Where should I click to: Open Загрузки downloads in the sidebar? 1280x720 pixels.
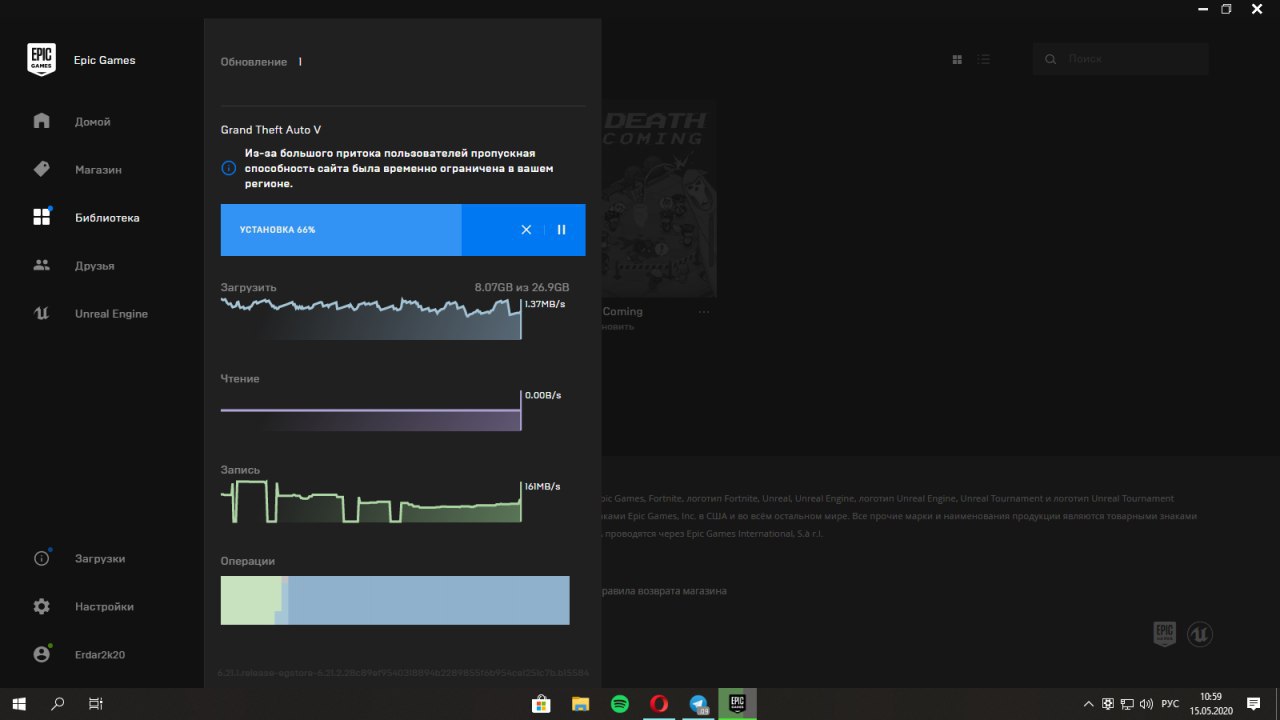[x=100, y=559]
